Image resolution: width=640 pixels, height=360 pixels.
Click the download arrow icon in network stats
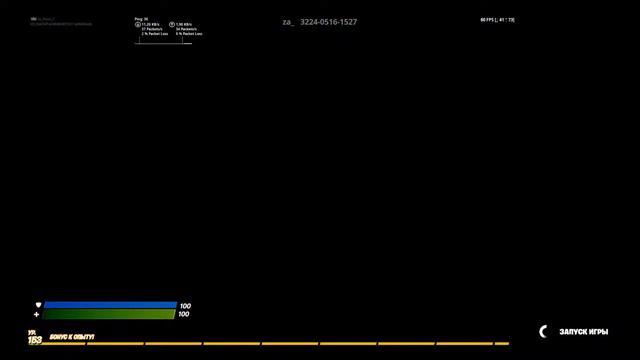138,24
